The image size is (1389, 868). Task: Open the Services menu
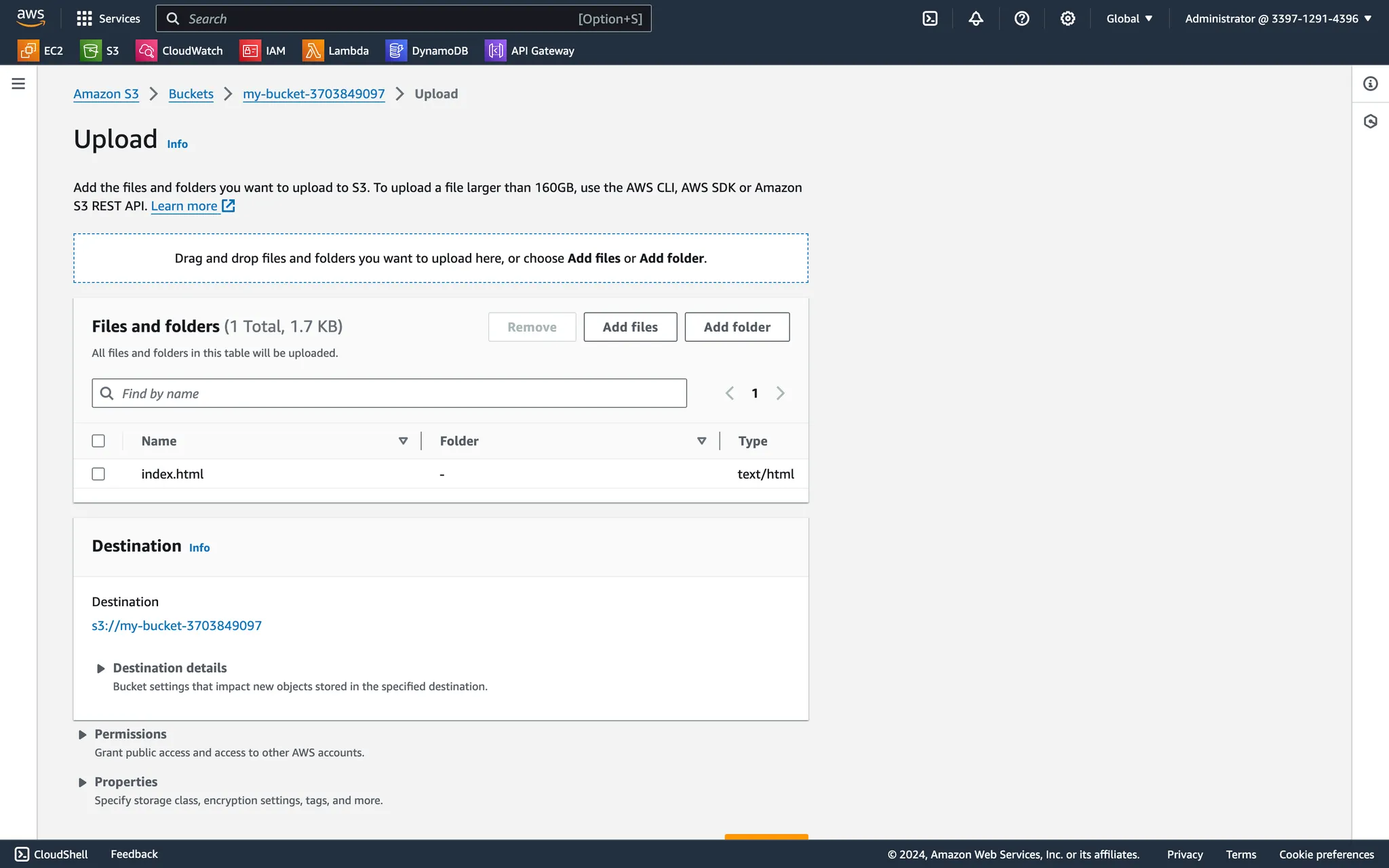point(109,19)
